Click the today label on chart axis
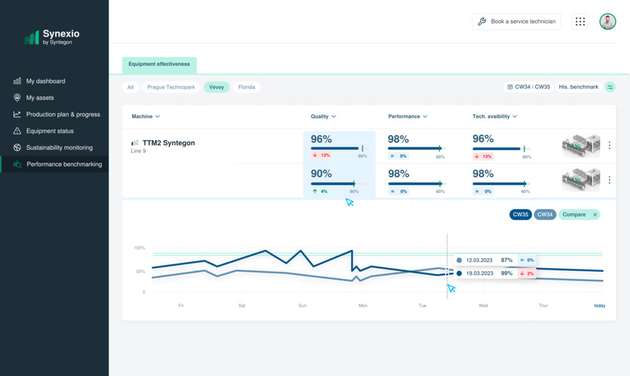The width and height of the screenshot is (630, 376). (599, 306)
